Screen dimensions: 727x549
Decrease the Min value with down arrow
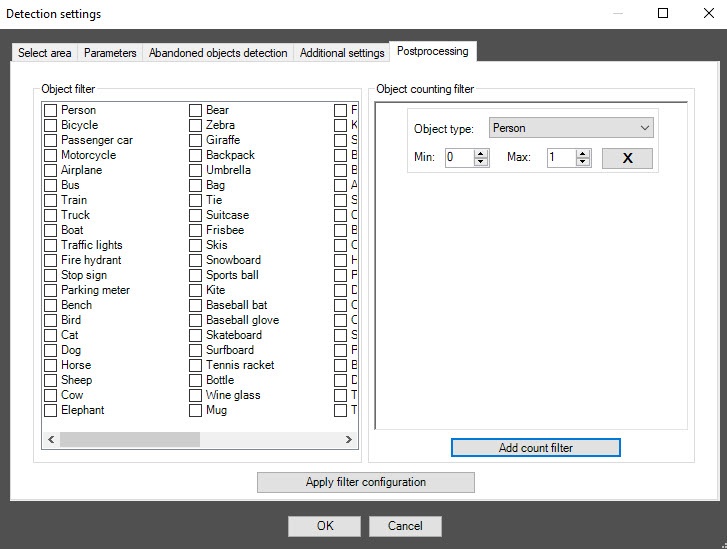481,162
